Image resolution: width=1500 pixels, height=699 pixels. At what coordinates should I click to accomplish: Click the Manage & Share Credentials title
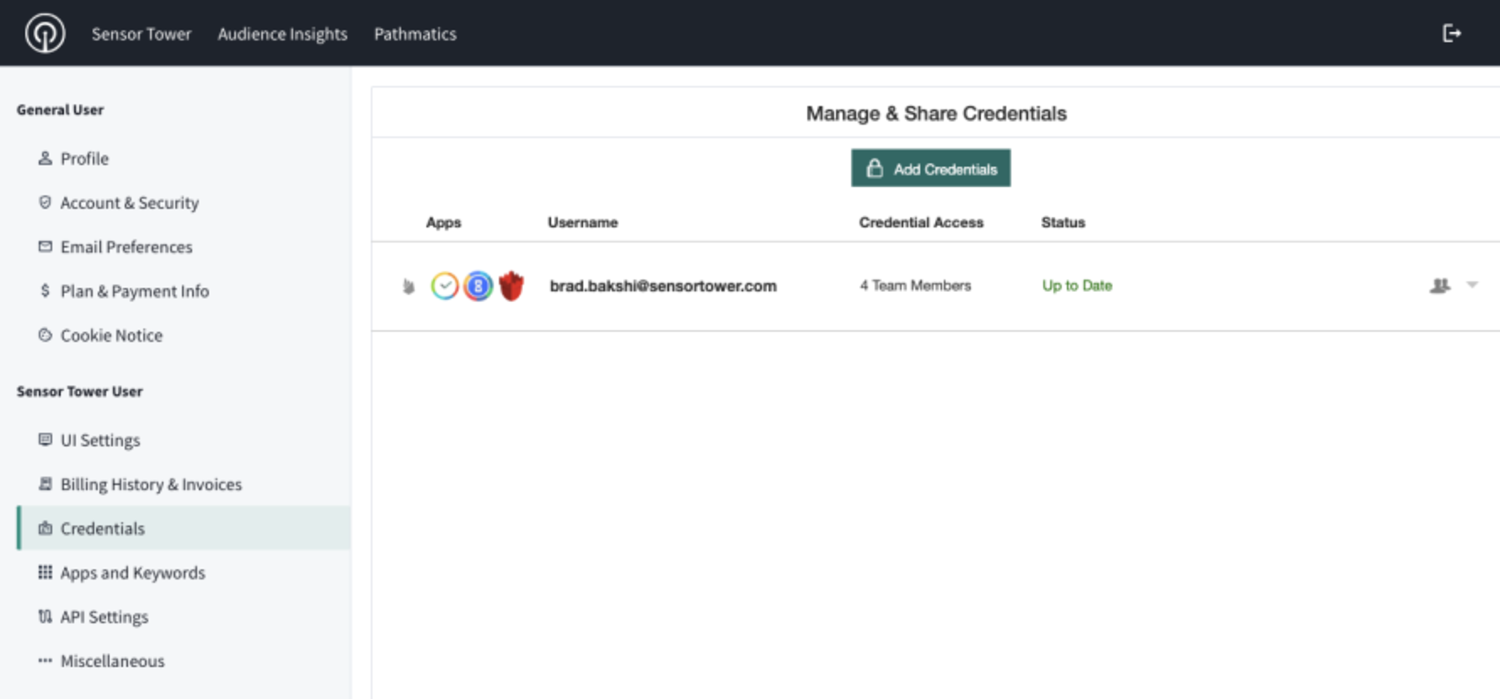point(936,113)
